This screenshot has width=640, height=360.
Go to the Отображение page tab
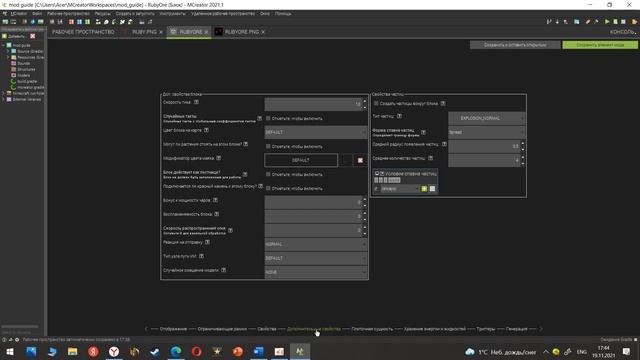(173, 329)
